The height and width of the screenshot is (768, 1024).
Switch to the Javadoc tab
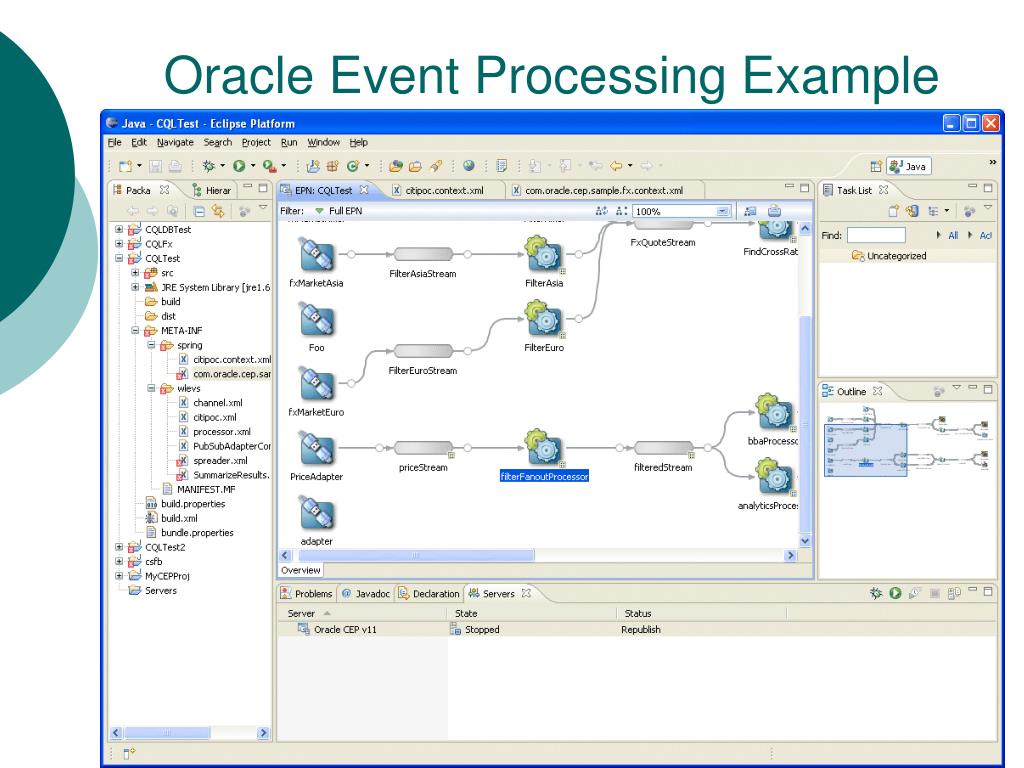coord(366,594)
